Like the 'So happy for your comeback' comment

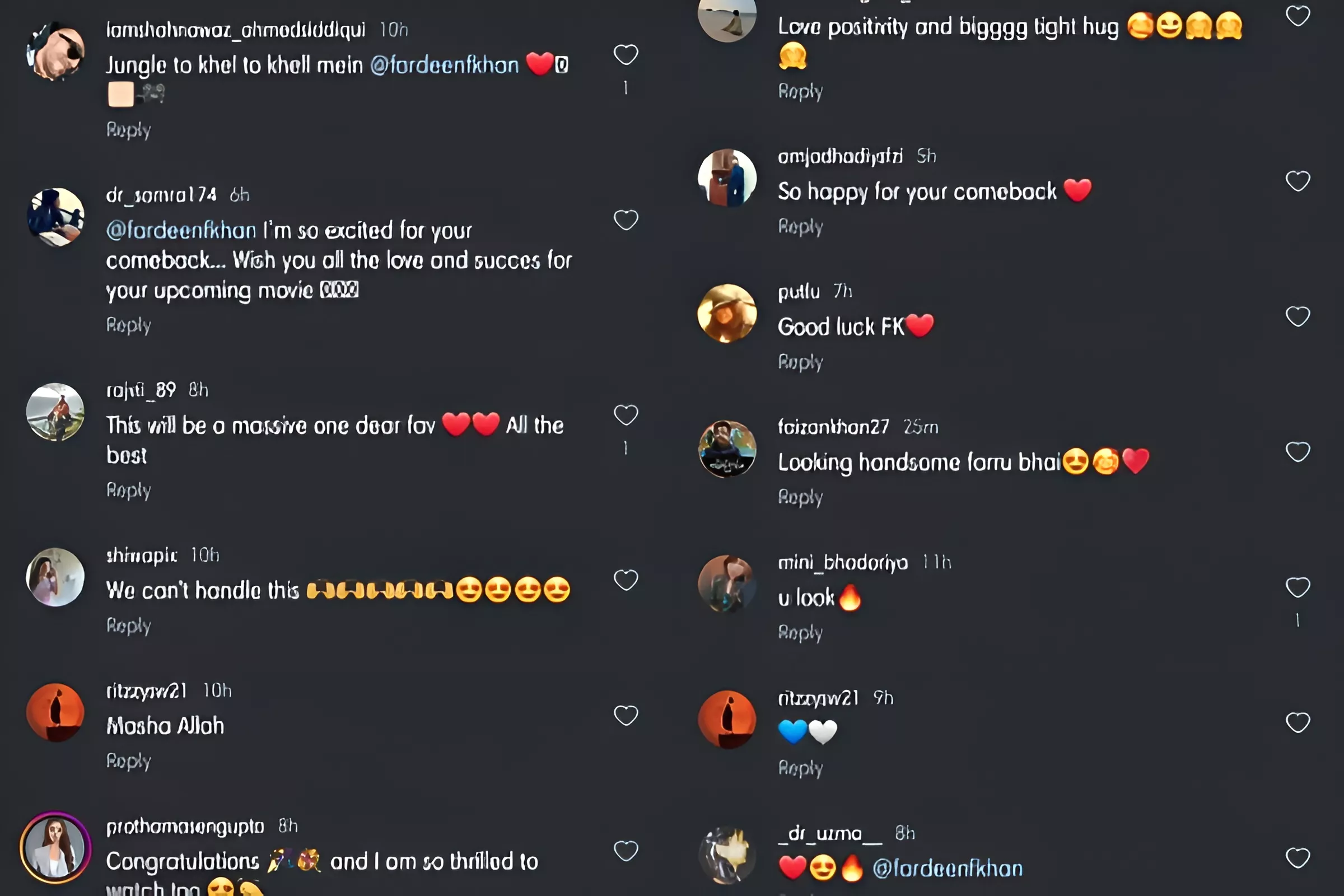(x=1298, y=181)
